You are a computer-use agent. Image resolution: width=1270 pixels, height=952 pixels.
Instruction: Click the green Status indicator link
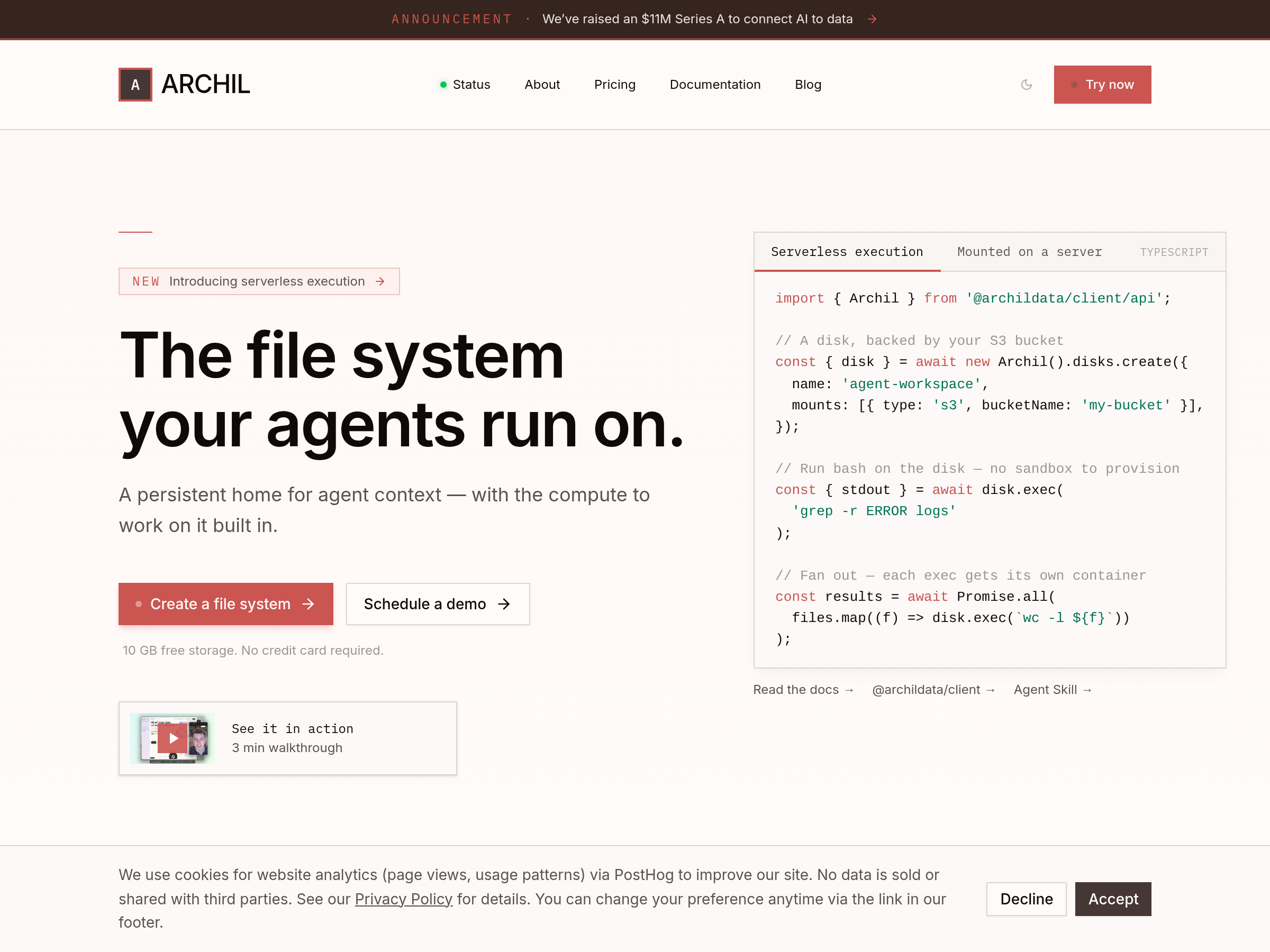point(465,85)
